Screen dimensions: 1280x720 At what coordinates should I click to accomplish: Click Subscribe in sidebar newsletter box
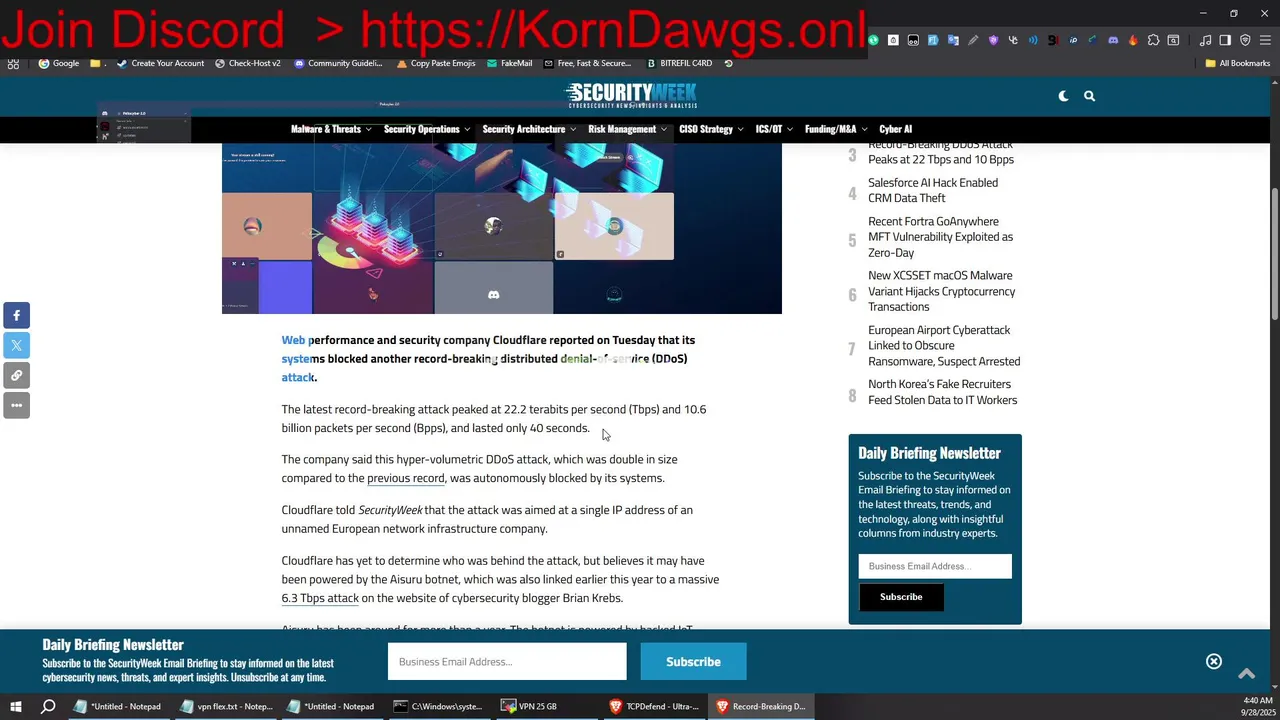(901, 597)
